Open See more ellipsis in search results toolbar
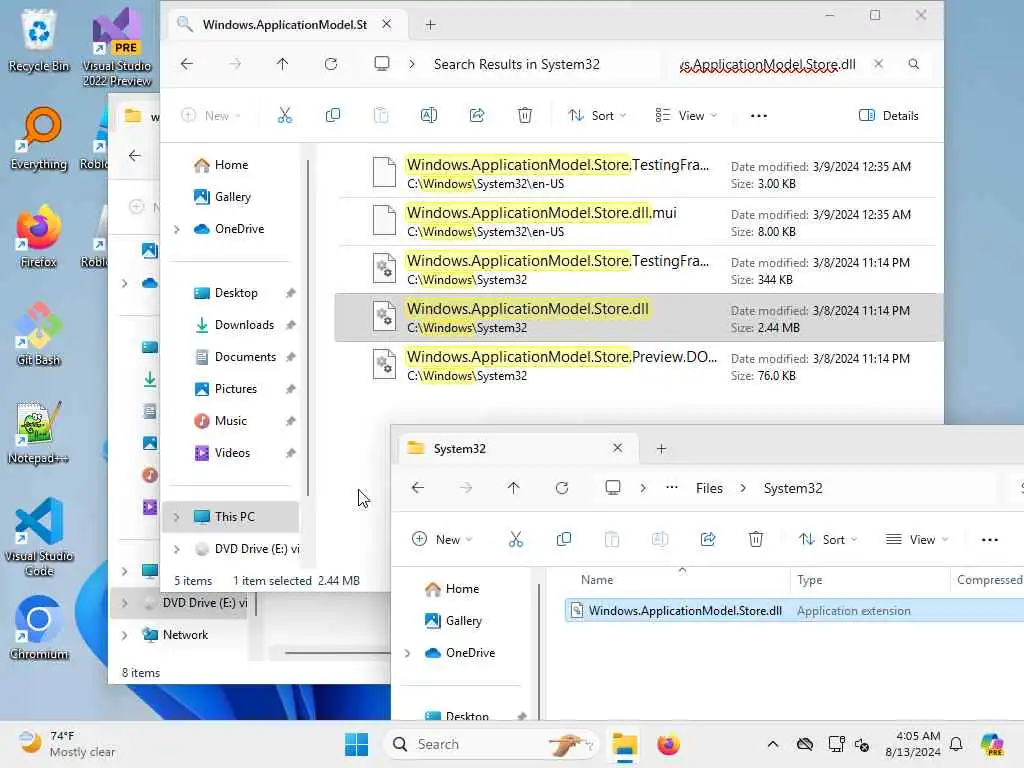The height and width of the screenshot is (768, 1024). coord(758,116)
